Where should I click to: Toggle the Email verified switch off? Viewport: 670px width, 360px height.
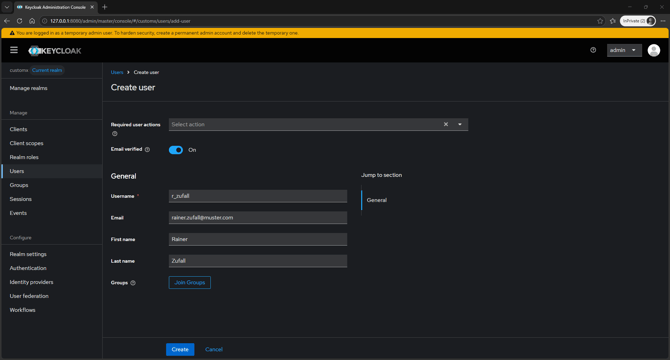176,150
